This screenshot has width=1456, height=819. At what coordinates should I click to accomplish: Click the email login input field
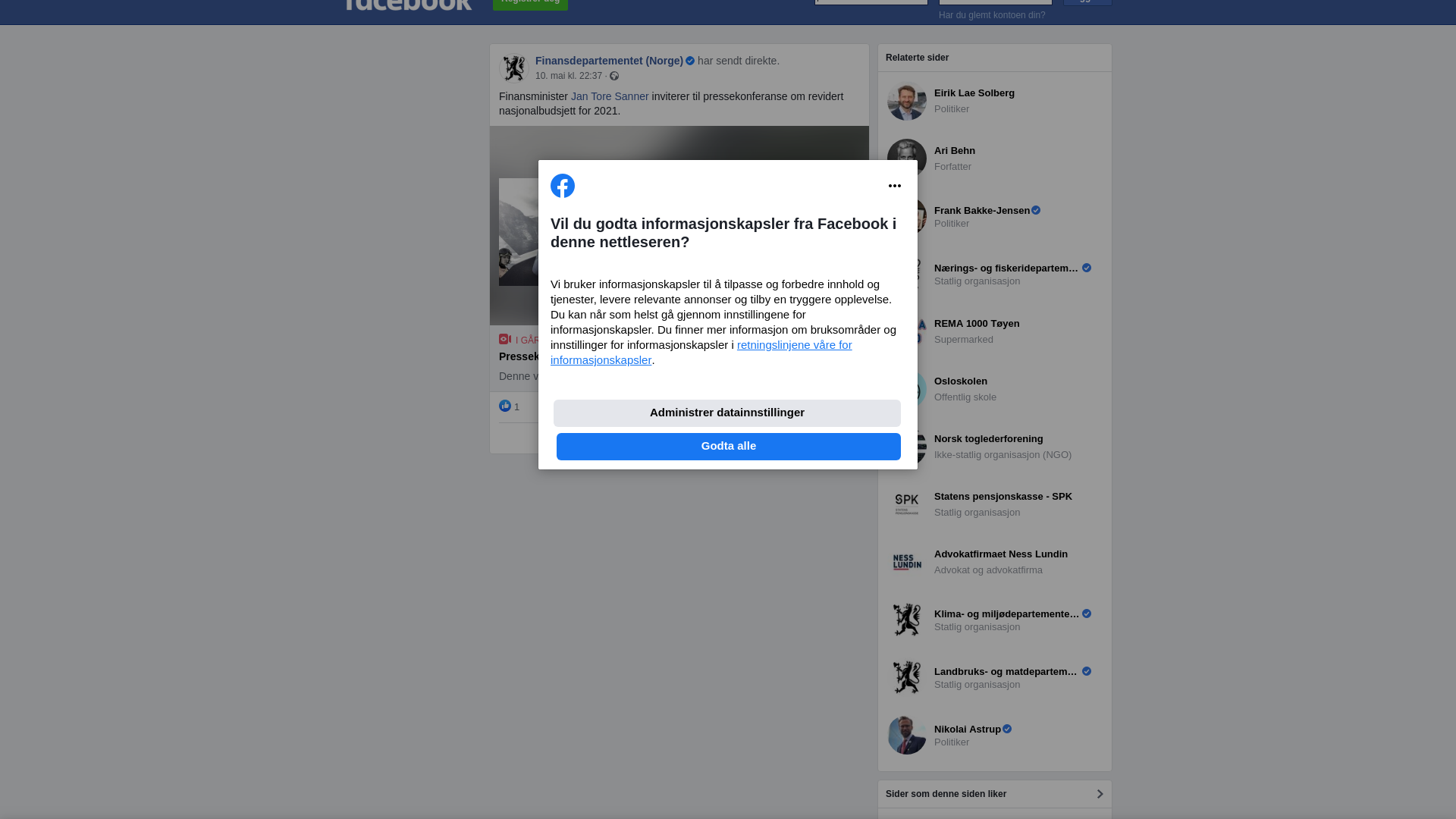pyautogui.click(x=871, y=2)
